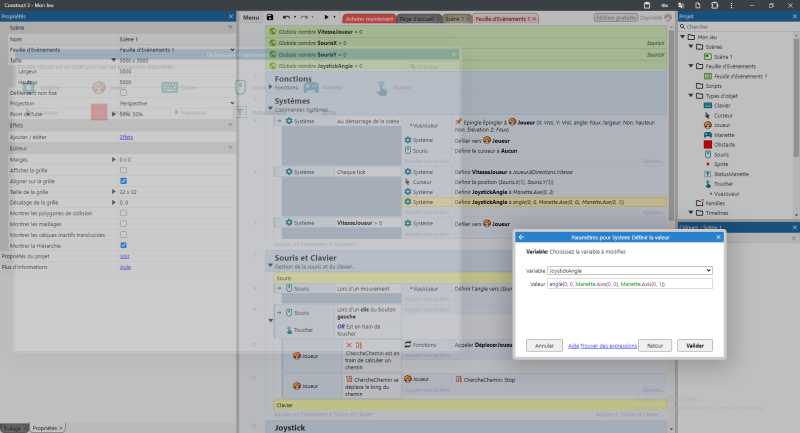Screen dimensions: 800x433
Task: Click globe icon of JoystickAngle global variable
Action: (x=272, y=66)
